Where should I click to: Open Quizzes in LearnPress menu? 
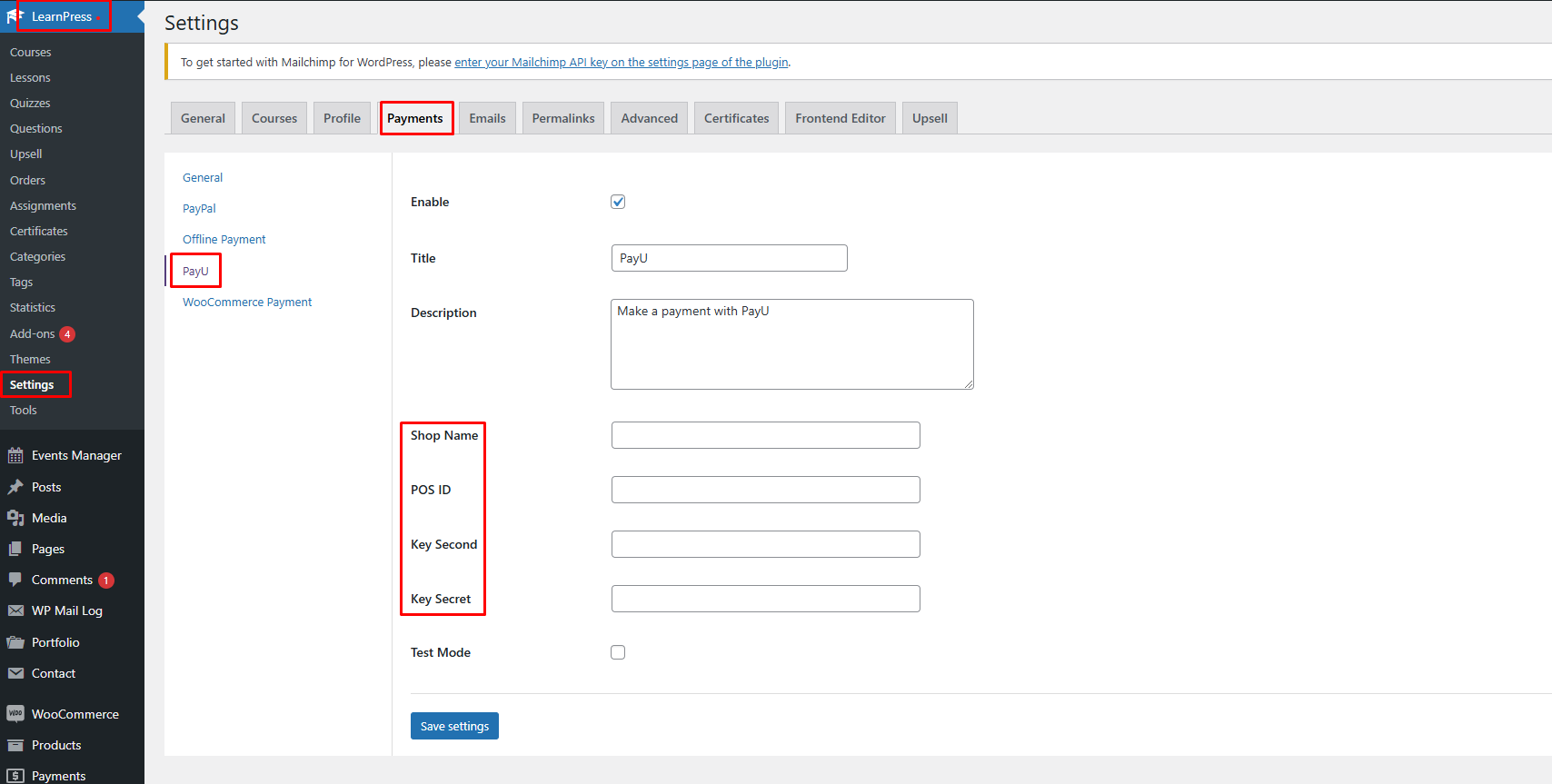click(30, 104)
